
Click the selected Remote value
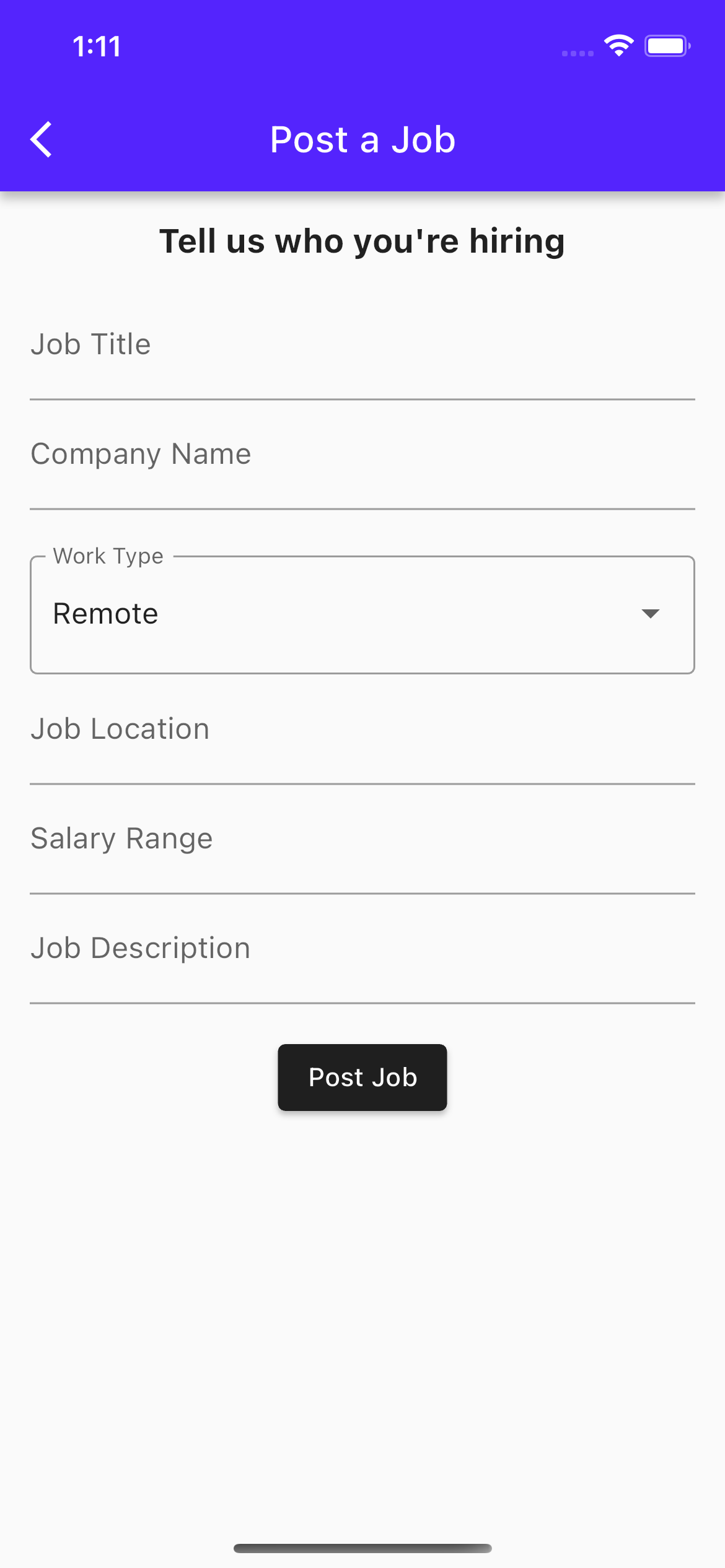coord(105,614)
